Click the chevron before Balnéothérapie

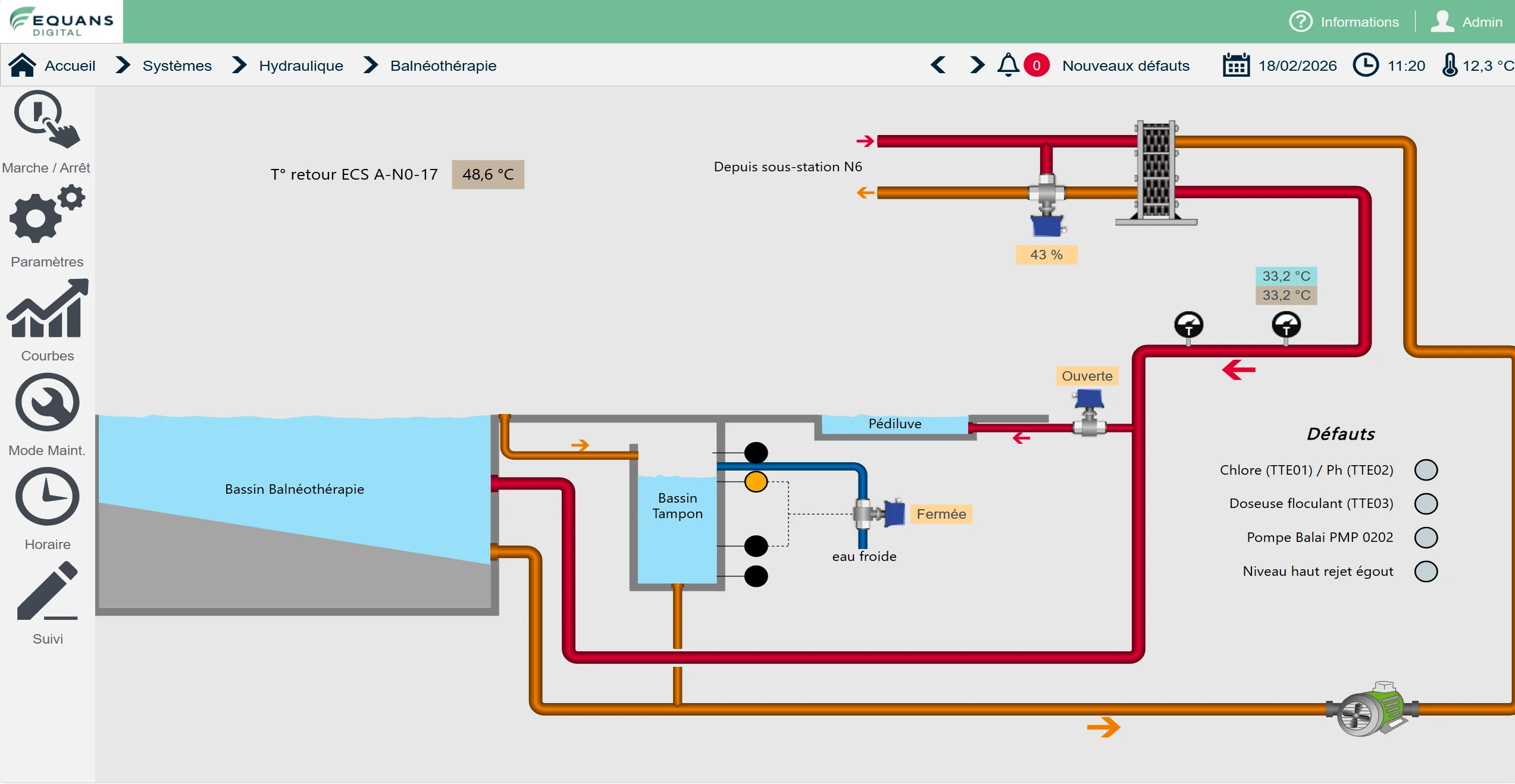click(371, 65)
